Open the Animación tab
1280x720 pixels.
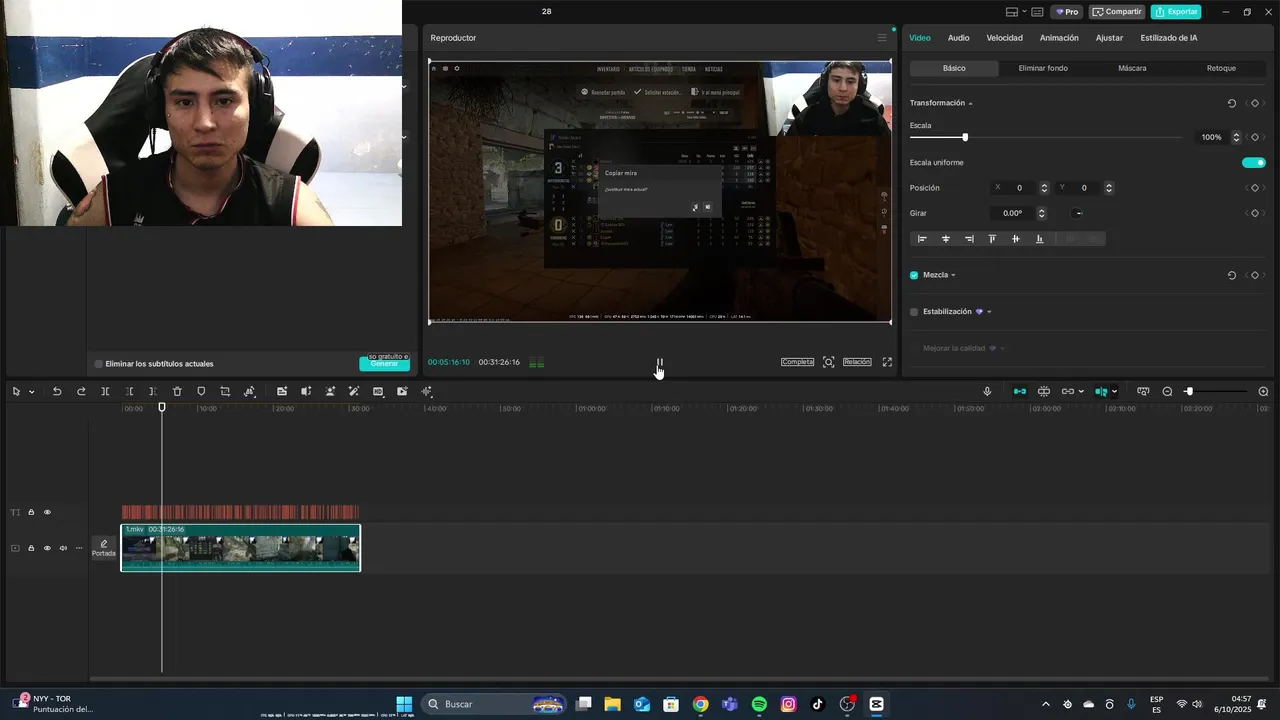pyautogui.click(x=1059, y=38)
